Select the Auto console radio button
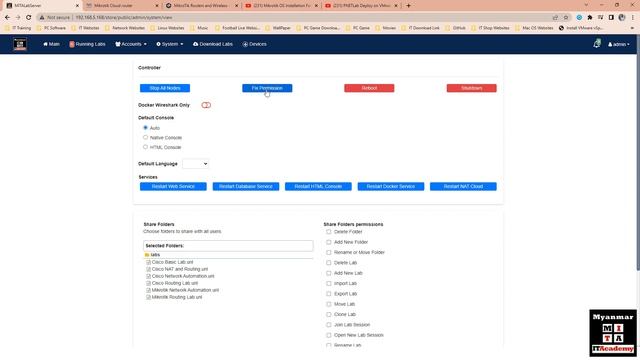640x360 pixels. (x=145, y=128)
